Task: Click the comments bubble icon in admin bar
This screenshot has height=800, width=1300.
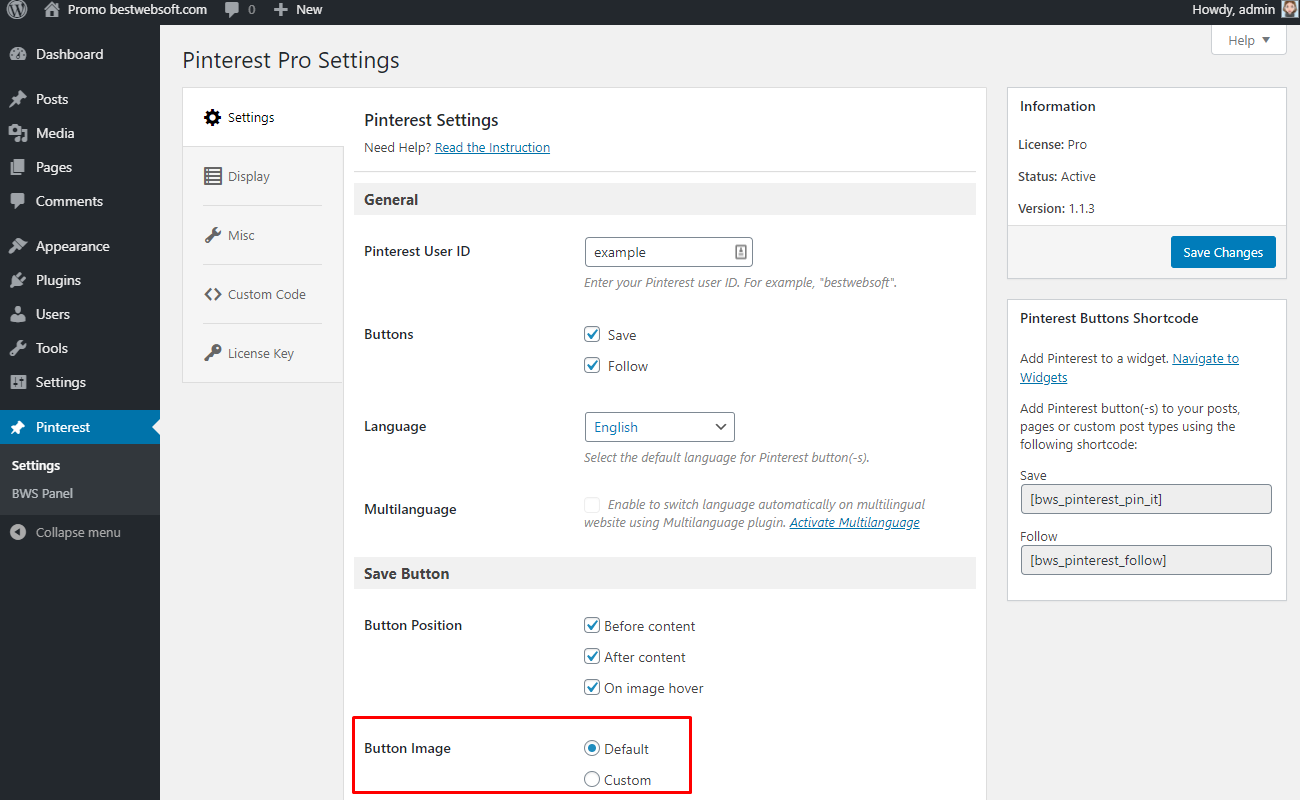Action: [x=232, y=10]
